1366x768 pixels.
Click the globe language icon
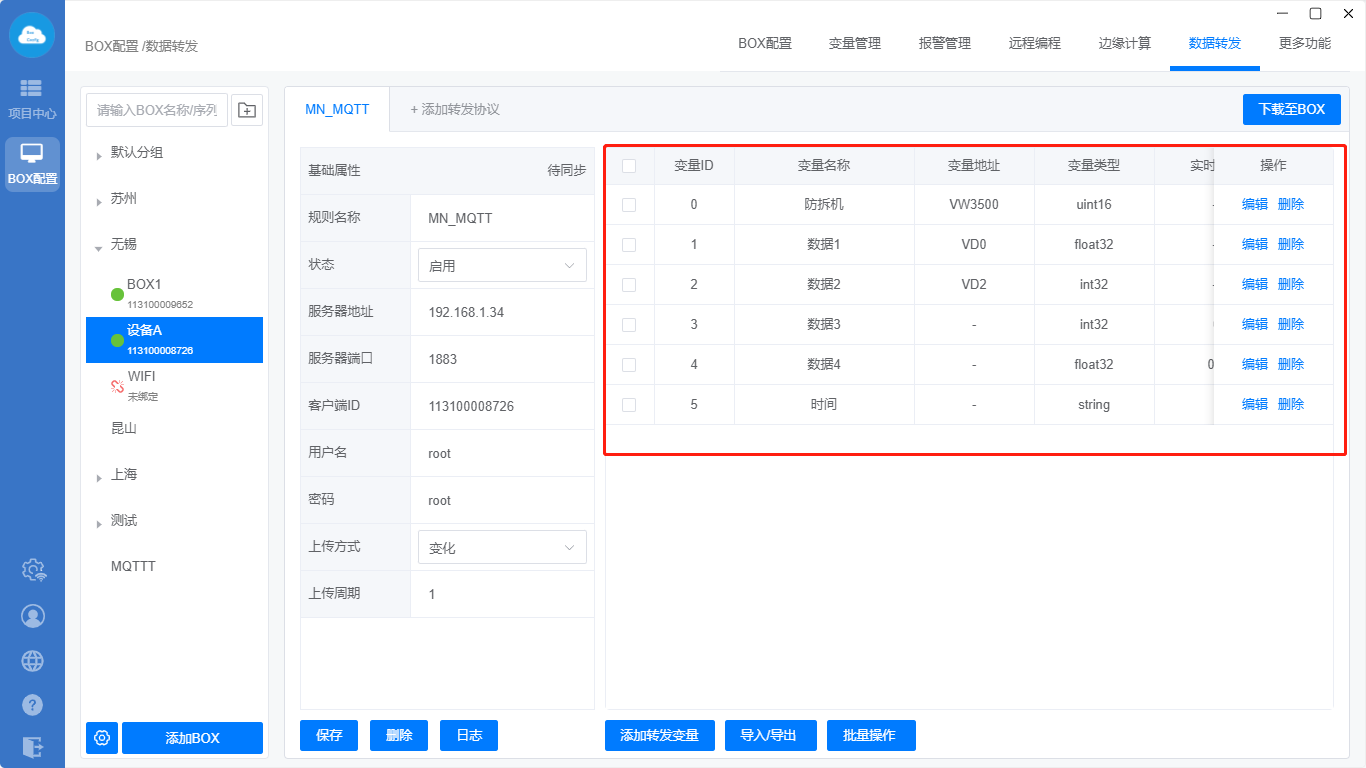33,661
